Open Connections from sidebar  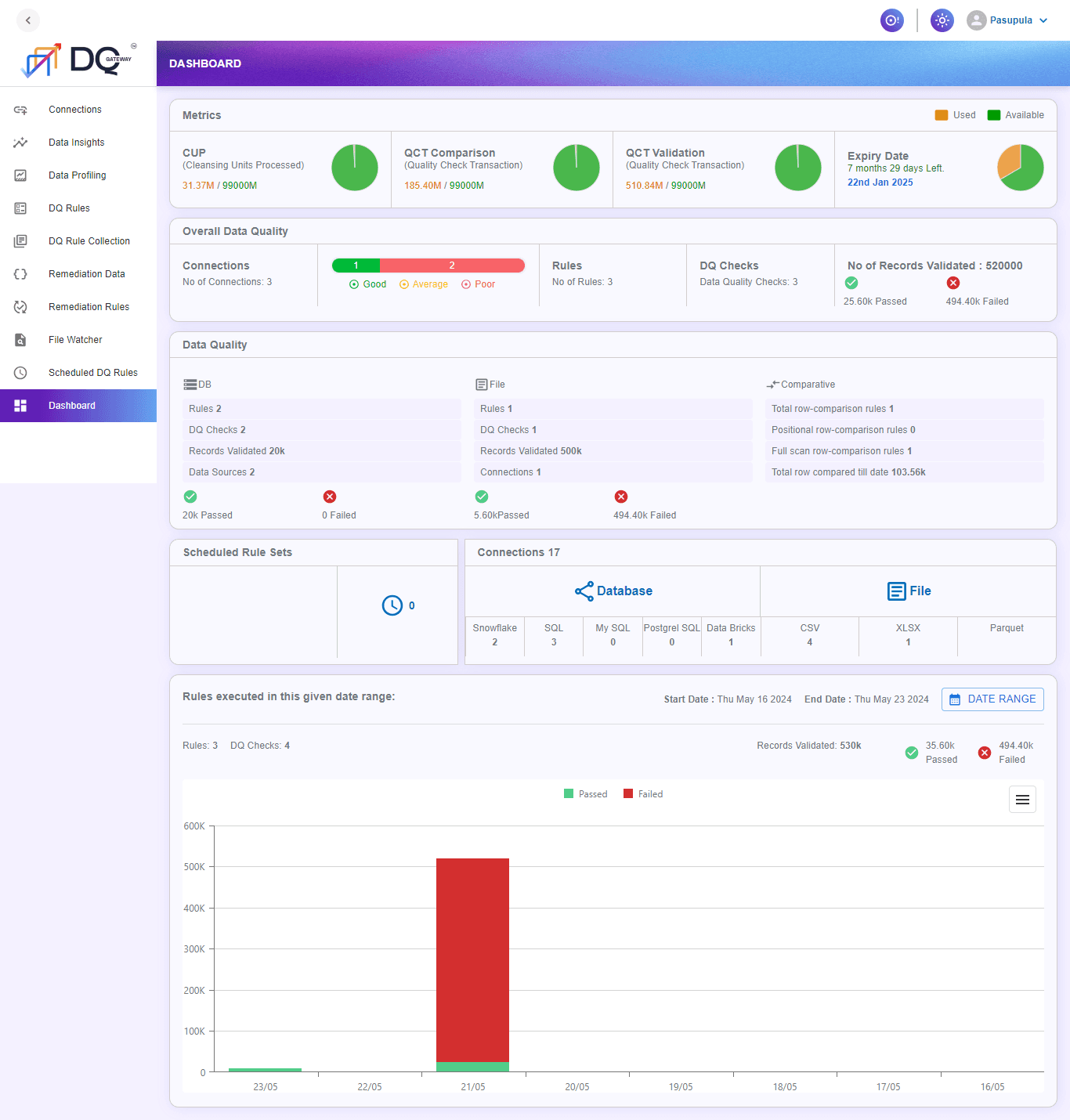tap(75, 110)
